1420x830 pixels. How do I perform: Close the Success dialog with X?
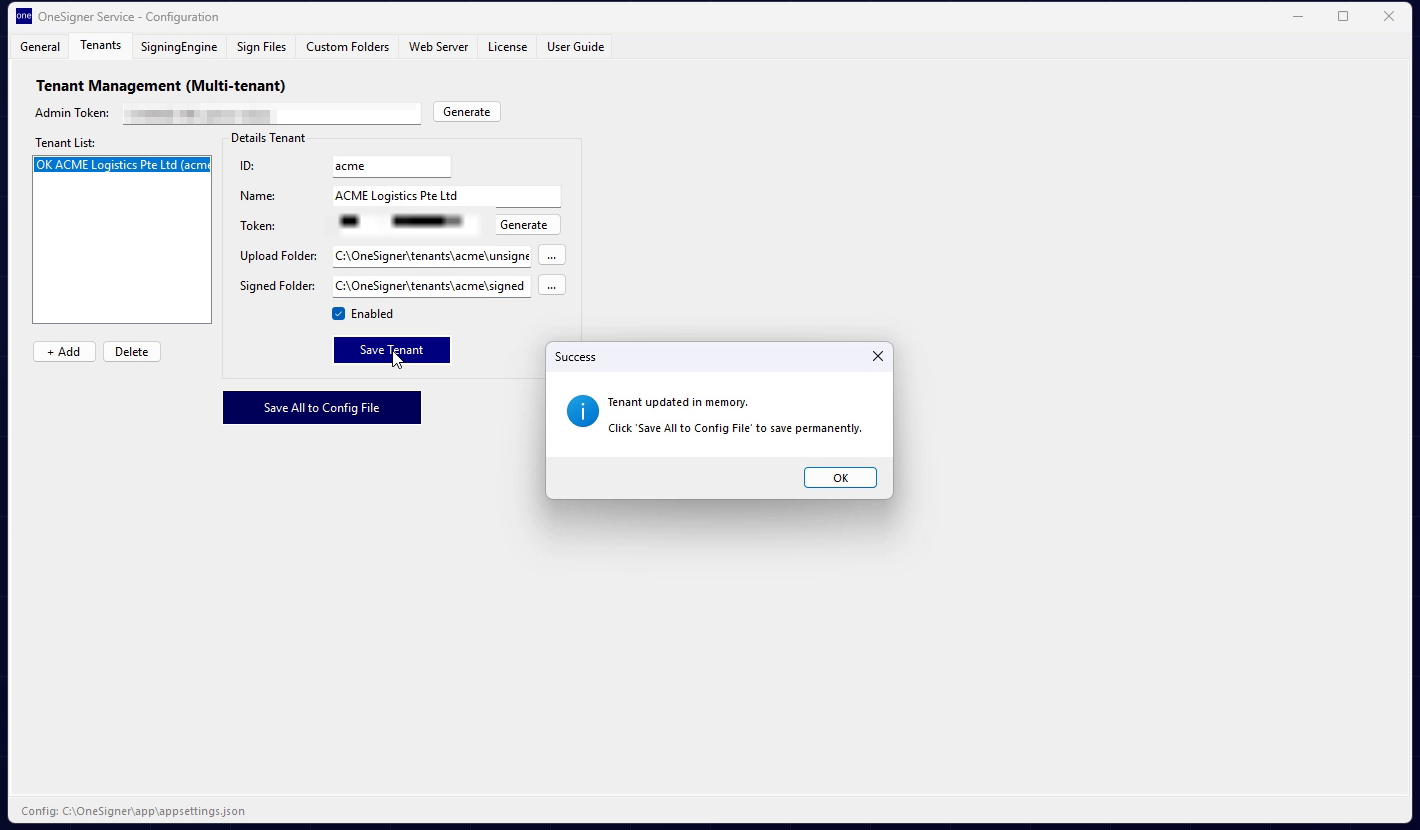point(878,356)
